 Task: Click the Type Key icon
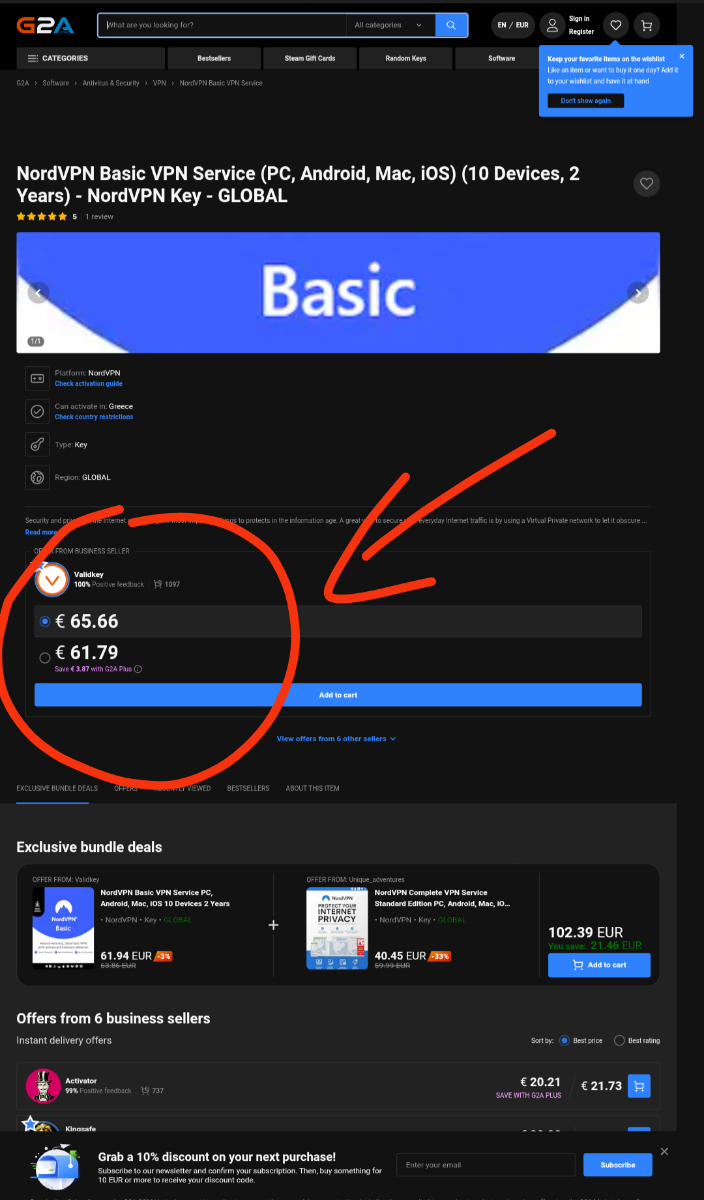[37, 444]
